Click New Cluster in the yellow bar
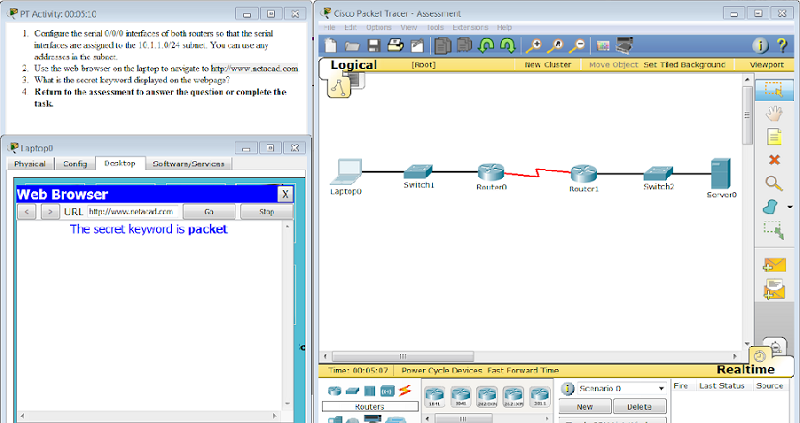The image size is (800, 423). coord(547,65)
